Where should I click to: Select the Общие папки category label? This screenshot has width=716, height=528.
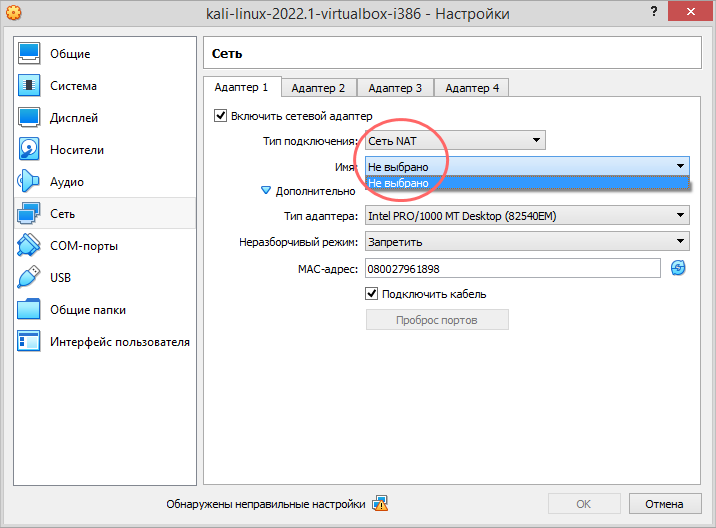(88, 310)
